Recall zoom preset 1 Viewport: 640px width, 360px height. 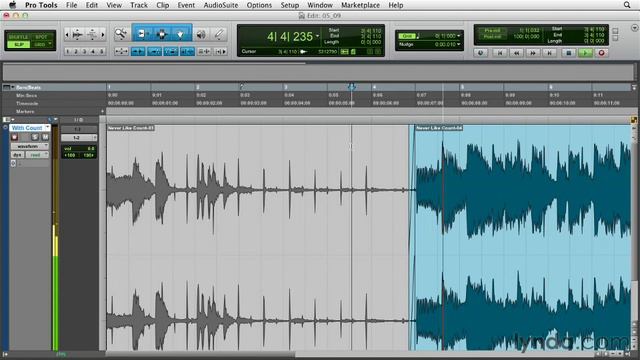pos(67,52)
